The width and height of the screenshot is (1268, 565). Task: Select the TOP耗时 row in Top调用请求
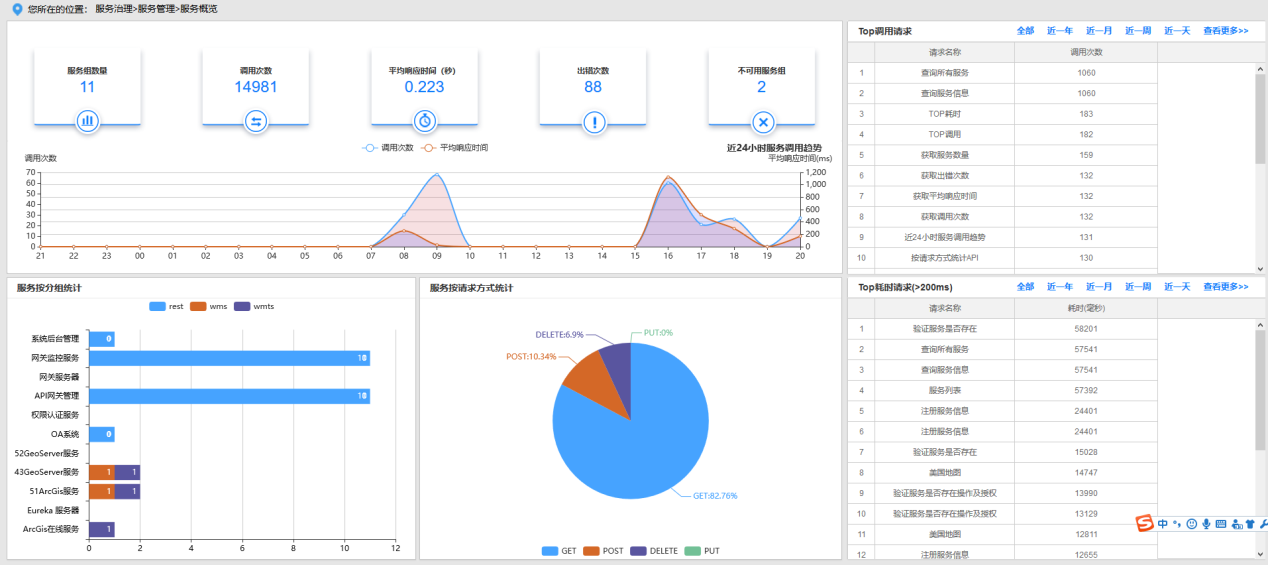tap(1002, 114)
